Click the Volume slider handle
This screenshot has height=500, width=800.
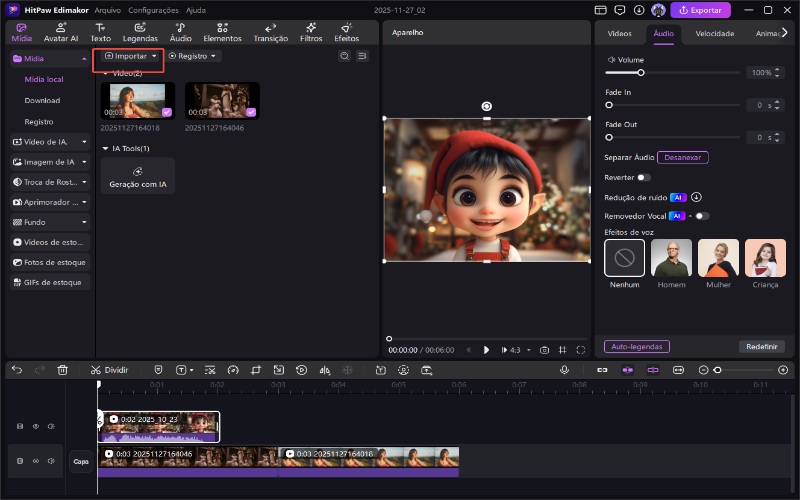tap(641, 73)
